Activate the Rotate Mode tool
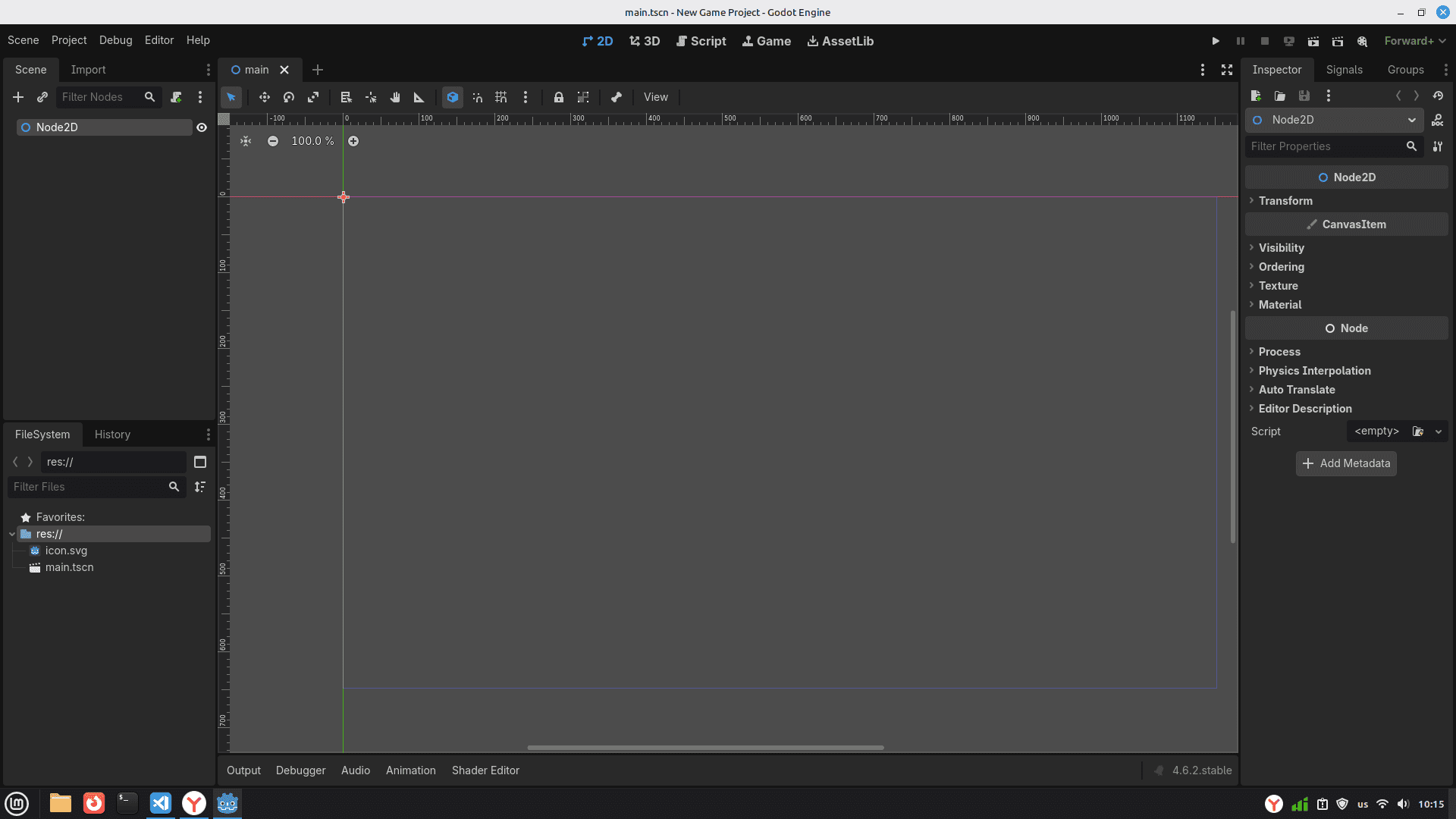The height and width of the screenshot is (819, 1456). [x=289, y=97]
